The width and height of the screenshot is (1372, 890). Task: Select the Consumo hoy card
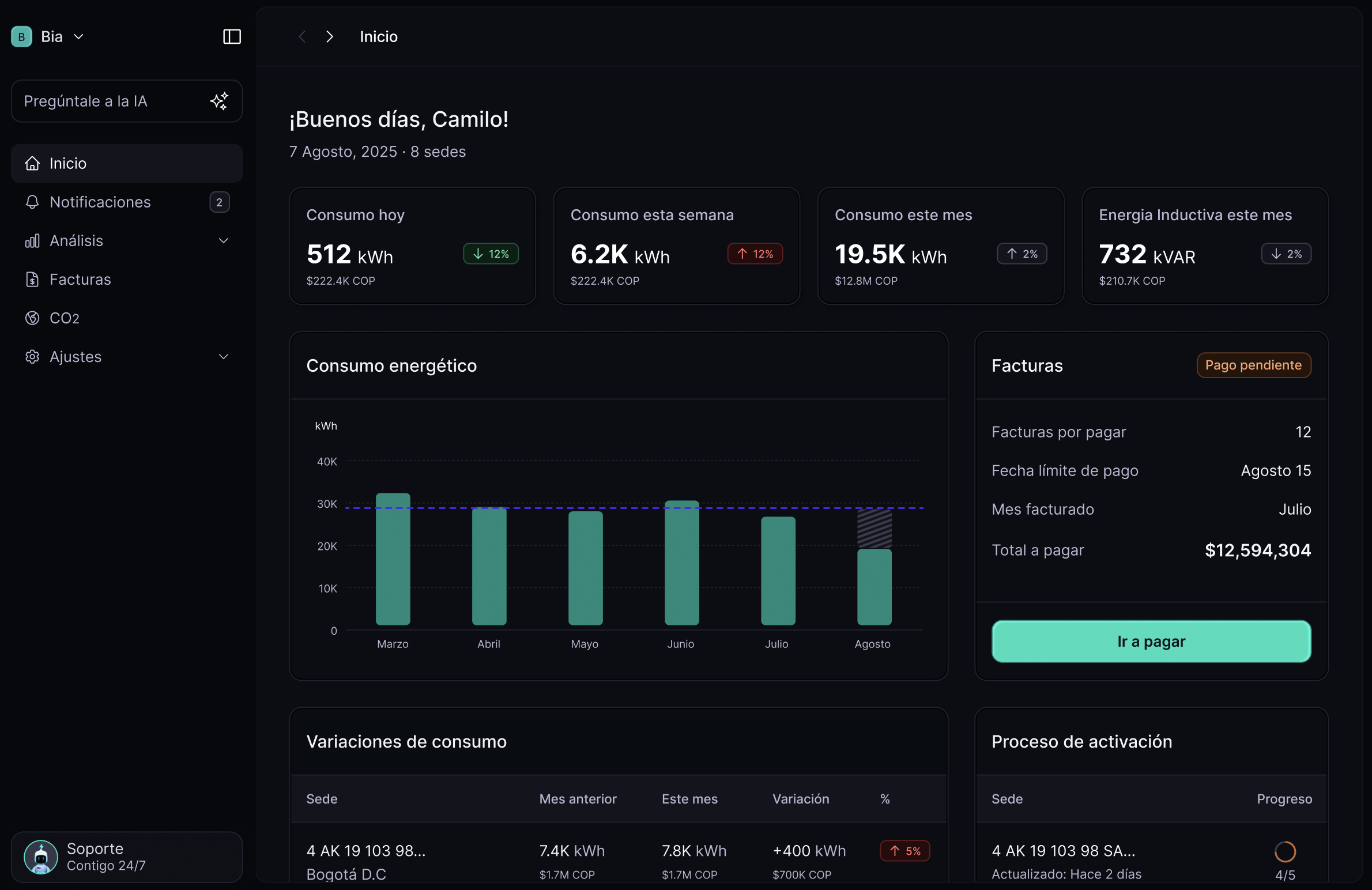click(x=412, y=246)
